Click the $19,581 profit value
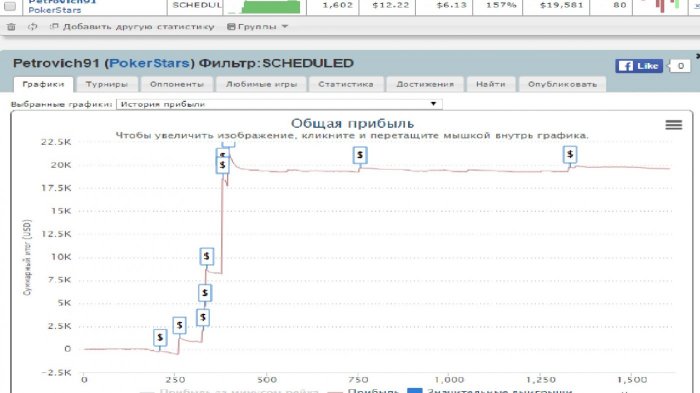 click(x=561, y=5)
